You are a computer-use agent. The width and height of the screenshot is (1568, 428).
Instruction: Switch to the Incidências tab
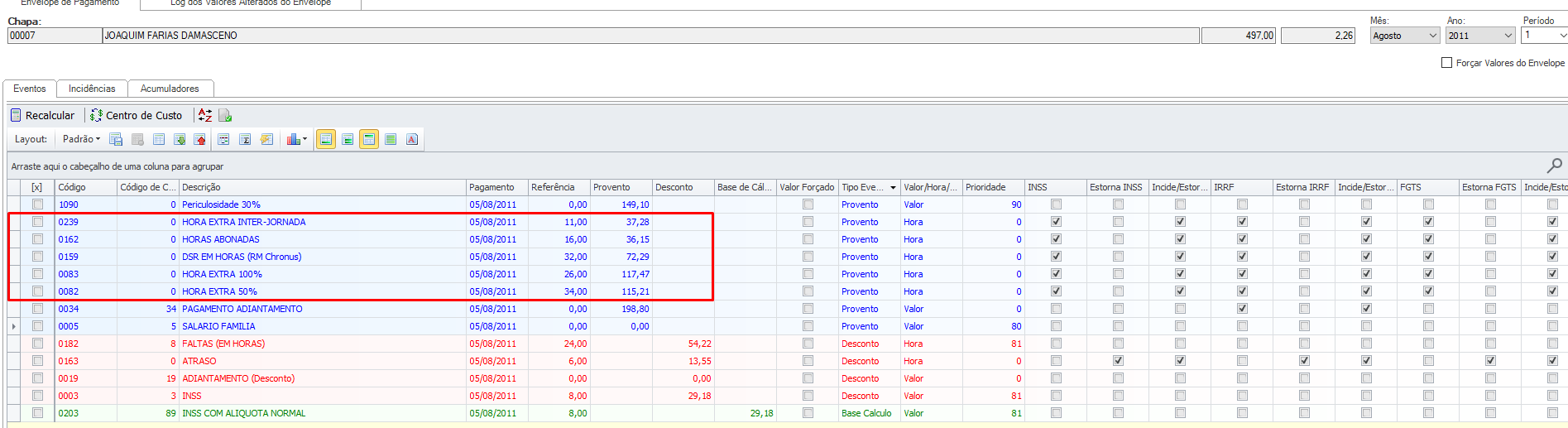pyautogui.click(x=92, y=89)
